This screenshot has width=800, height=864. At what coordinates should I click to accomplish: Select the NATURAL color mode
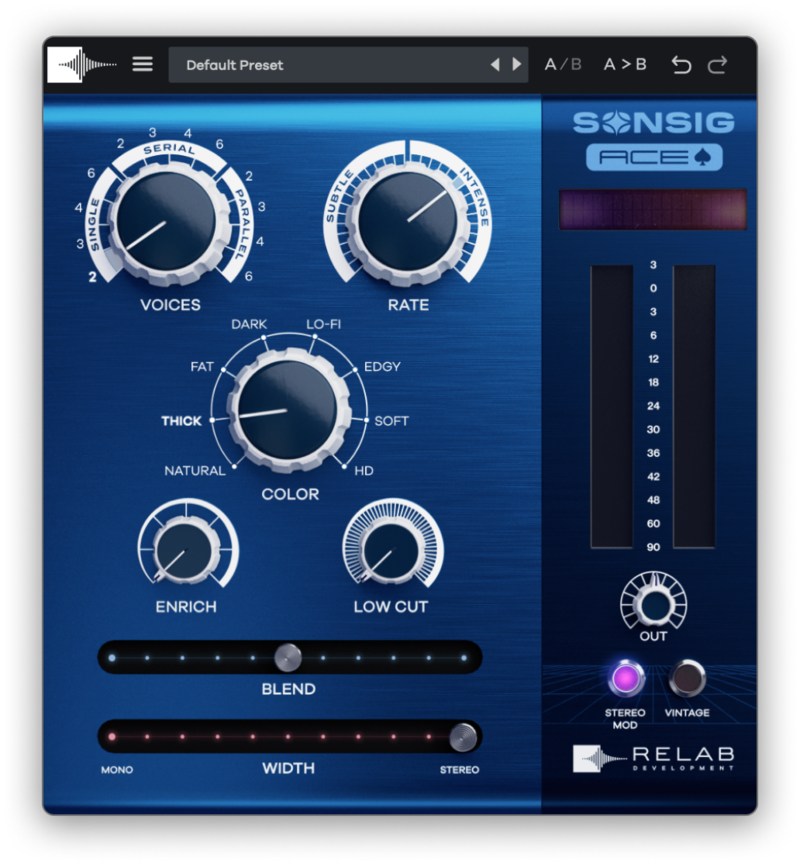click(195, 471)
